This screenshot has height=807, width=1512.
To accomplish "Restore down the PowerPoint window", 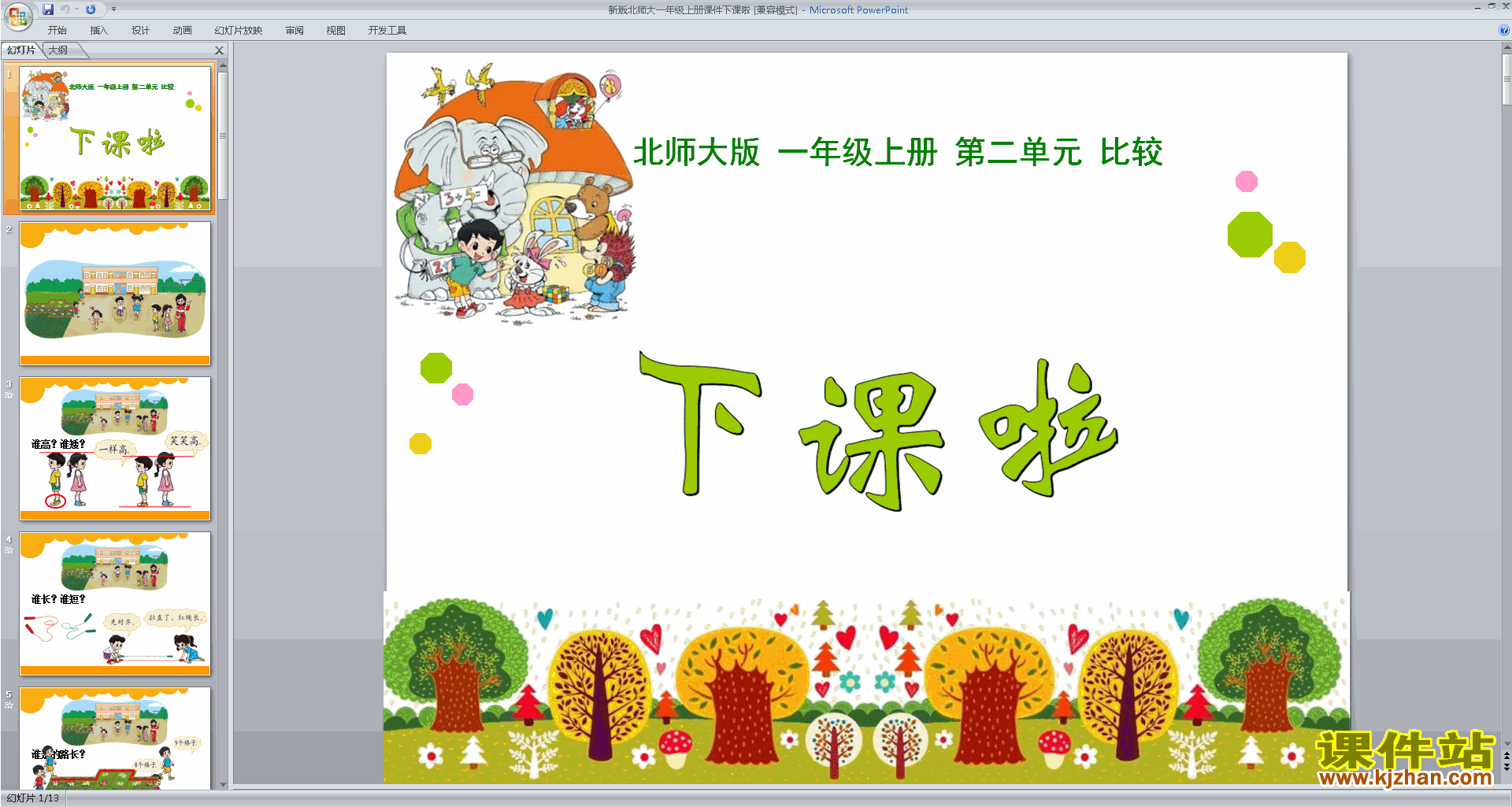I will pos(1492,6).
